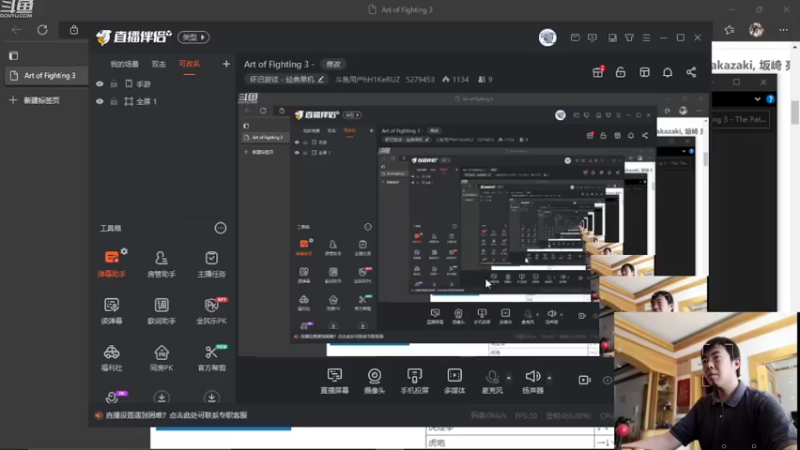This screenshot has width=800, height=450.
Task: Open the mode dropdown beside 直播伴侣 logo
Action: click(193, 37)
